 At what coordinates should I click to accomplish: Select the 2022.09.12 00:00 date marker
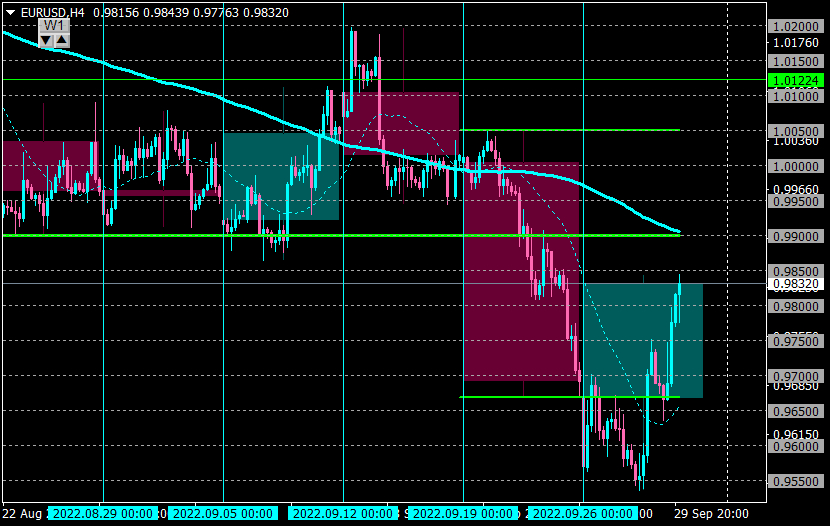click(343, 513)
